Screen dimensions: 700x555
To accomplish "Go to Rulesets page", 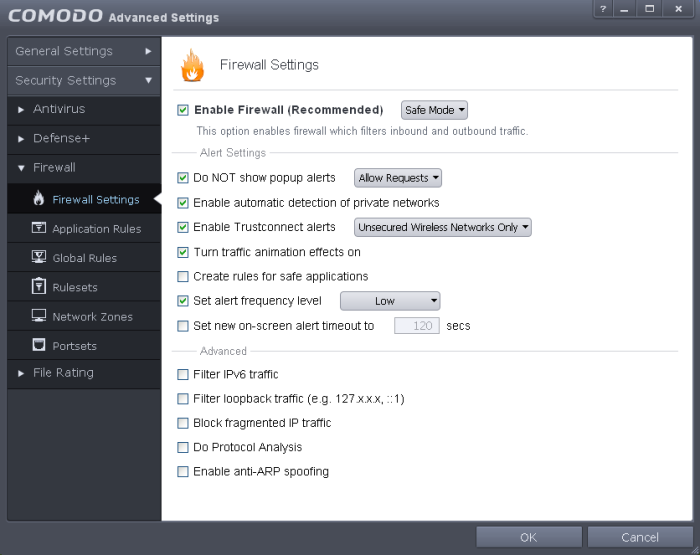I will click(84, 287).
